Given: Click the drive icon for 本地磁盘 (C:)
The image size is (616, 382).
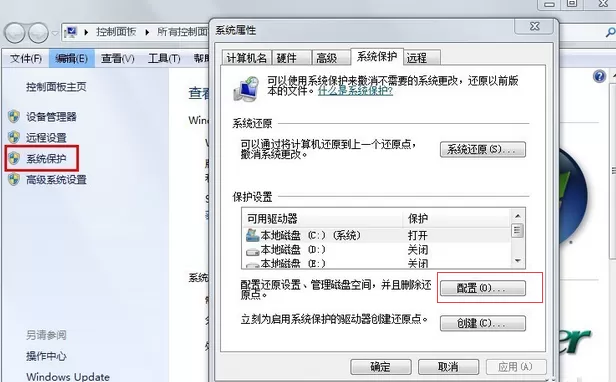Looking at the screenshot, I should pyautogui.click(x=252, y=235).
